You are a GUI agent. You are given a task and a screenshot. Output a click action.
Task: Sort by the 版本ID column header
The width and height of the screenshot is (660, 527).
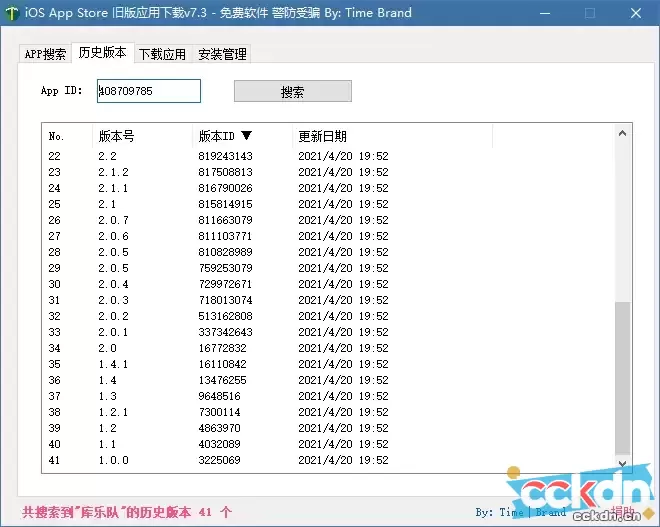242,136
